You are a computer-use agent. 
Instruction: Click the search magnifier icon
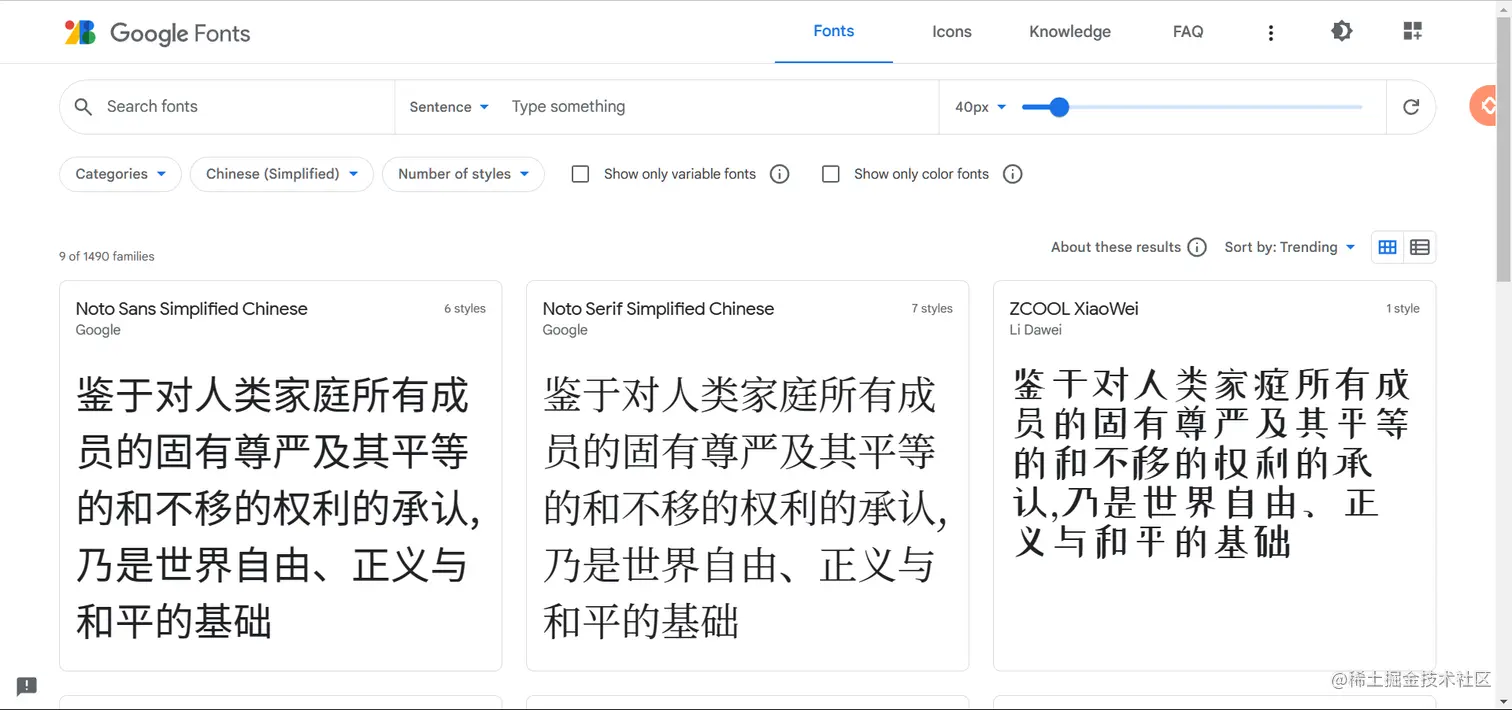(x=84, y=107)
